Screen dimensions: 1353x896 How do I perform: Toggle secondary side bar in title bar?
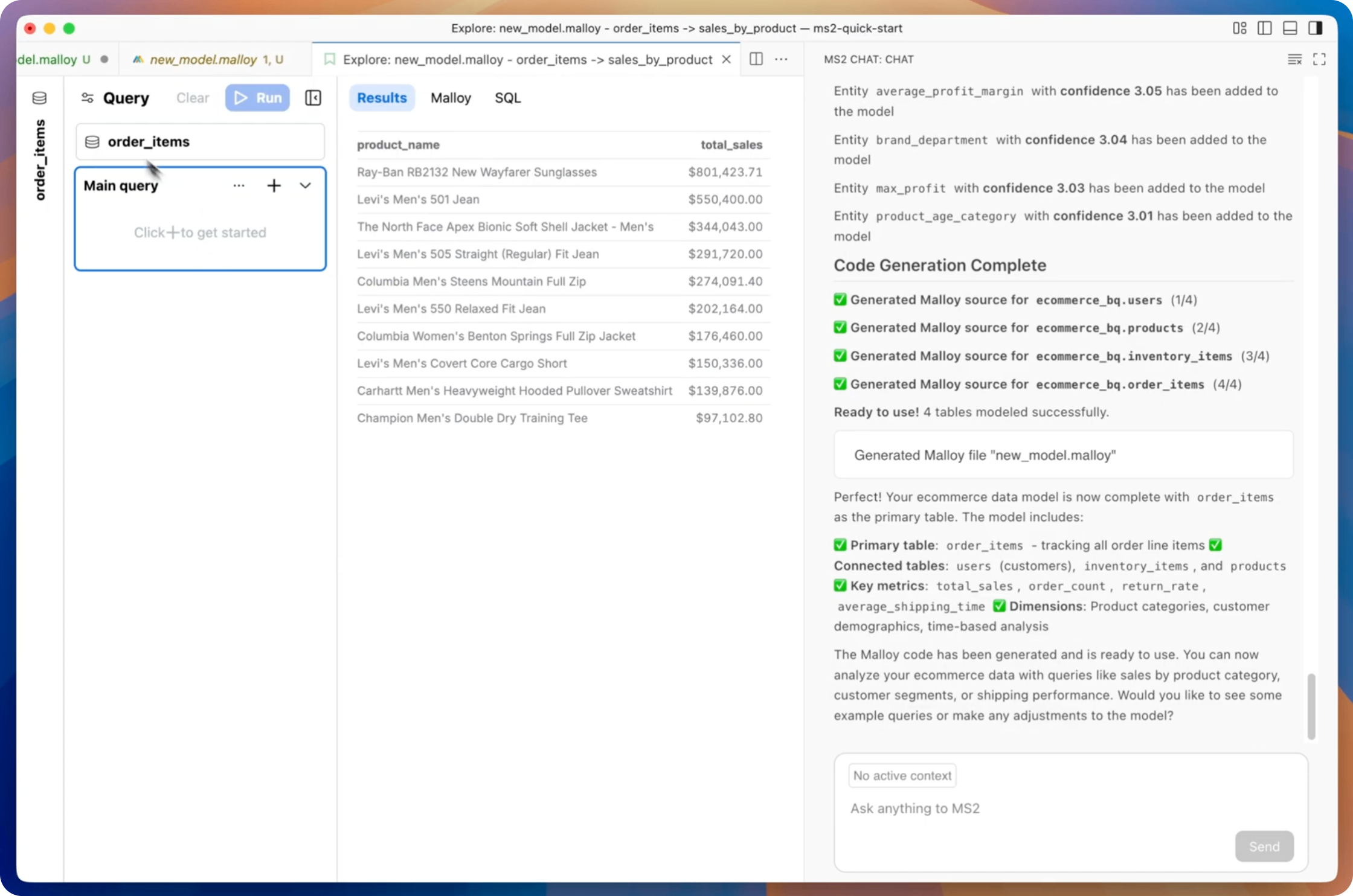(1315, 28)
